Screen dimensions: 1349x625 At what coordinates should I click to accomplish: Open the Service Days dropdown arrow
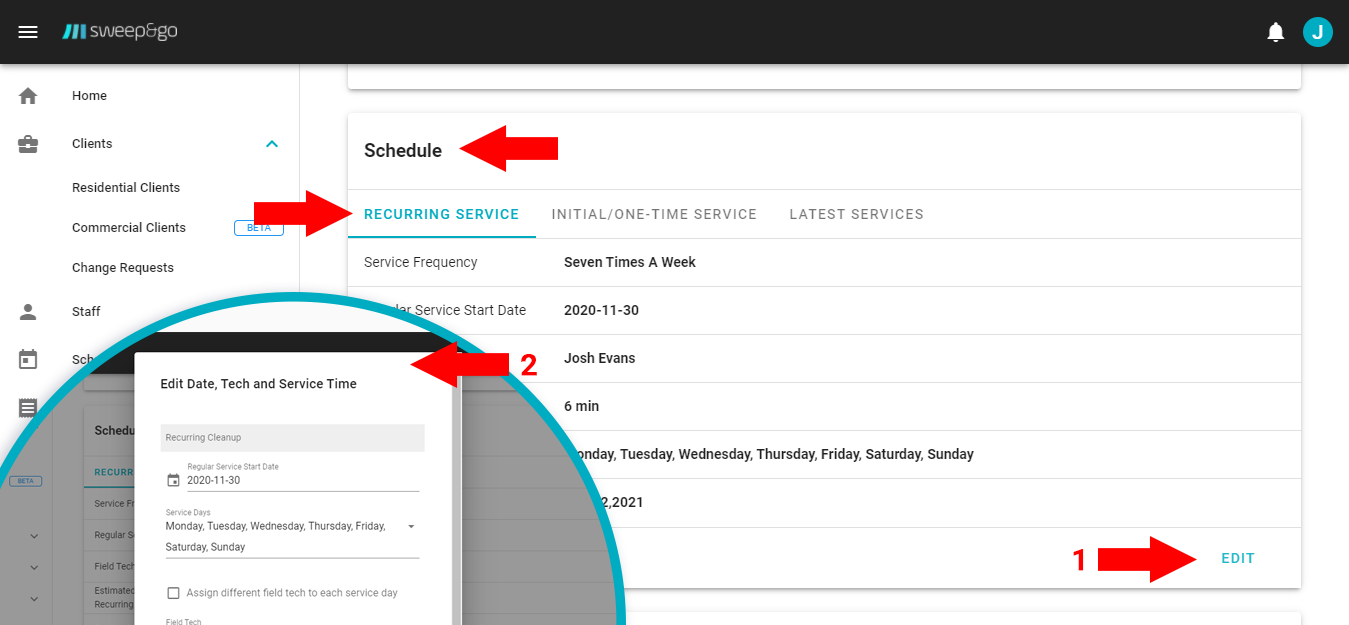[410, 526]
